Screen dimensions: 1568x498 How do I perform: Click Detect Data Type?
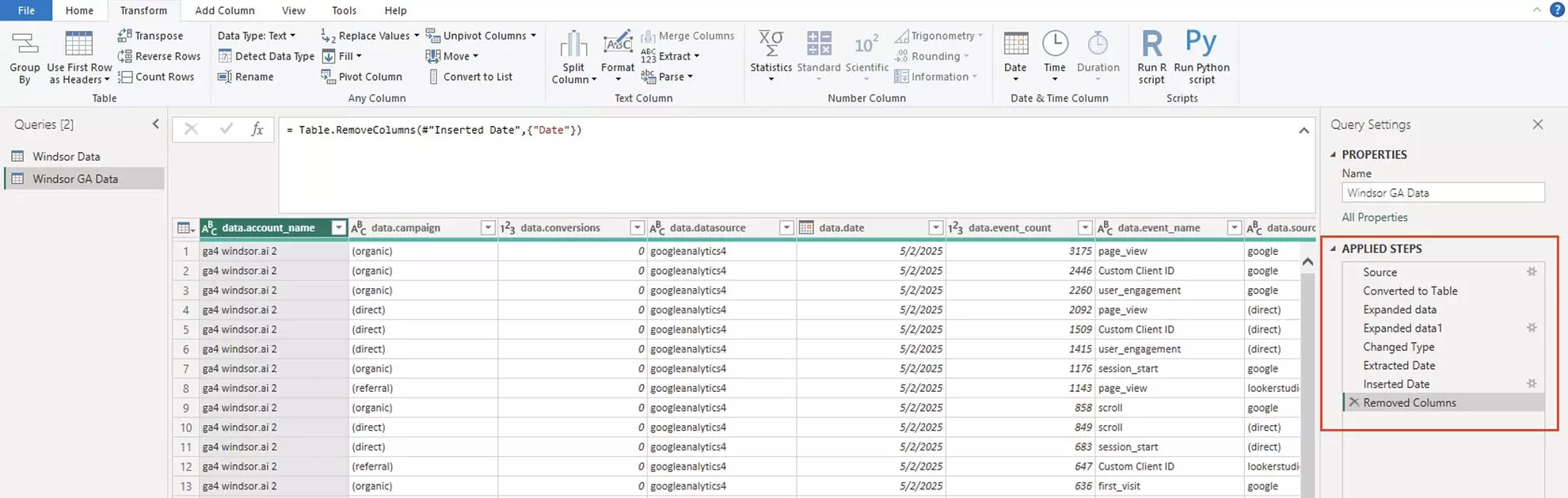266,56
